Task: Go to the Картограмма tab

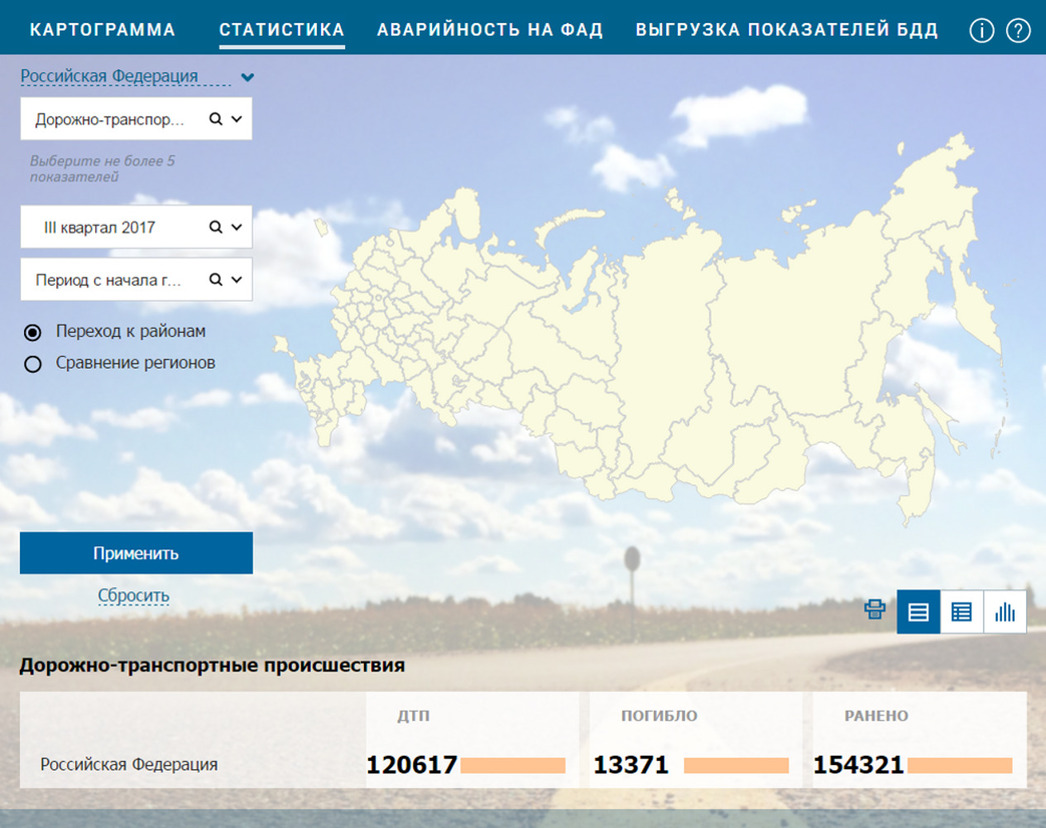Action: tap(103, 30)
